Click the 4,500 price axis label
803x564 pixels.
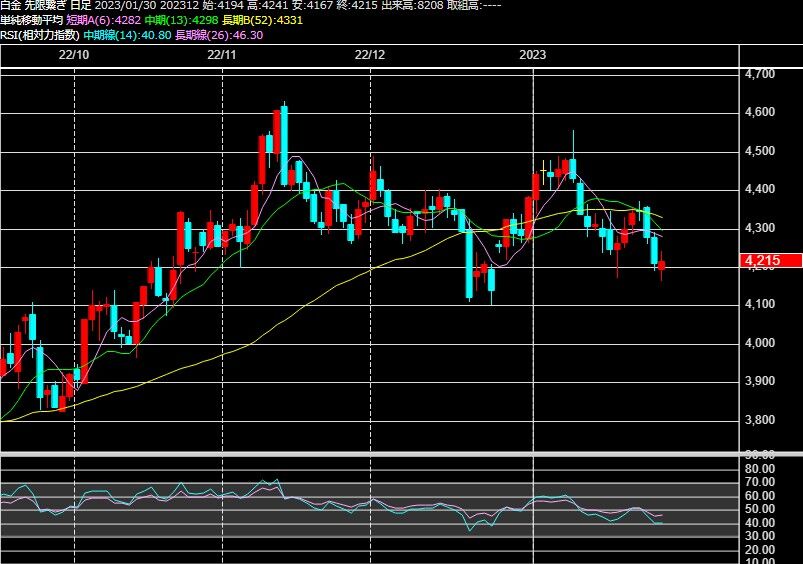[x=760, y=151]
